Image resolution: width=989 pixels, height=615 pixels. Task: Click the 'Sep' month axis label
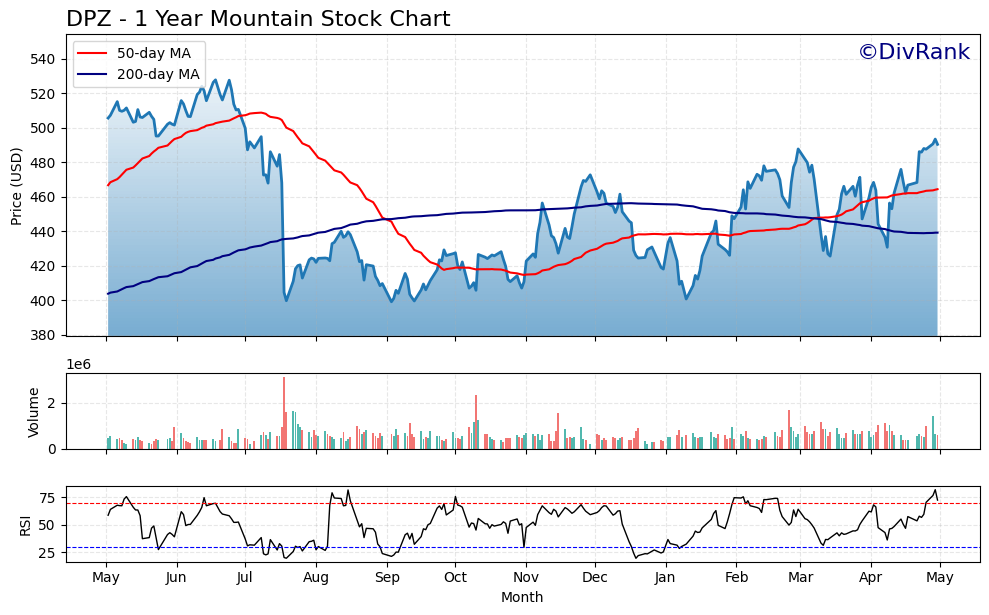click(x=387, y=578)
